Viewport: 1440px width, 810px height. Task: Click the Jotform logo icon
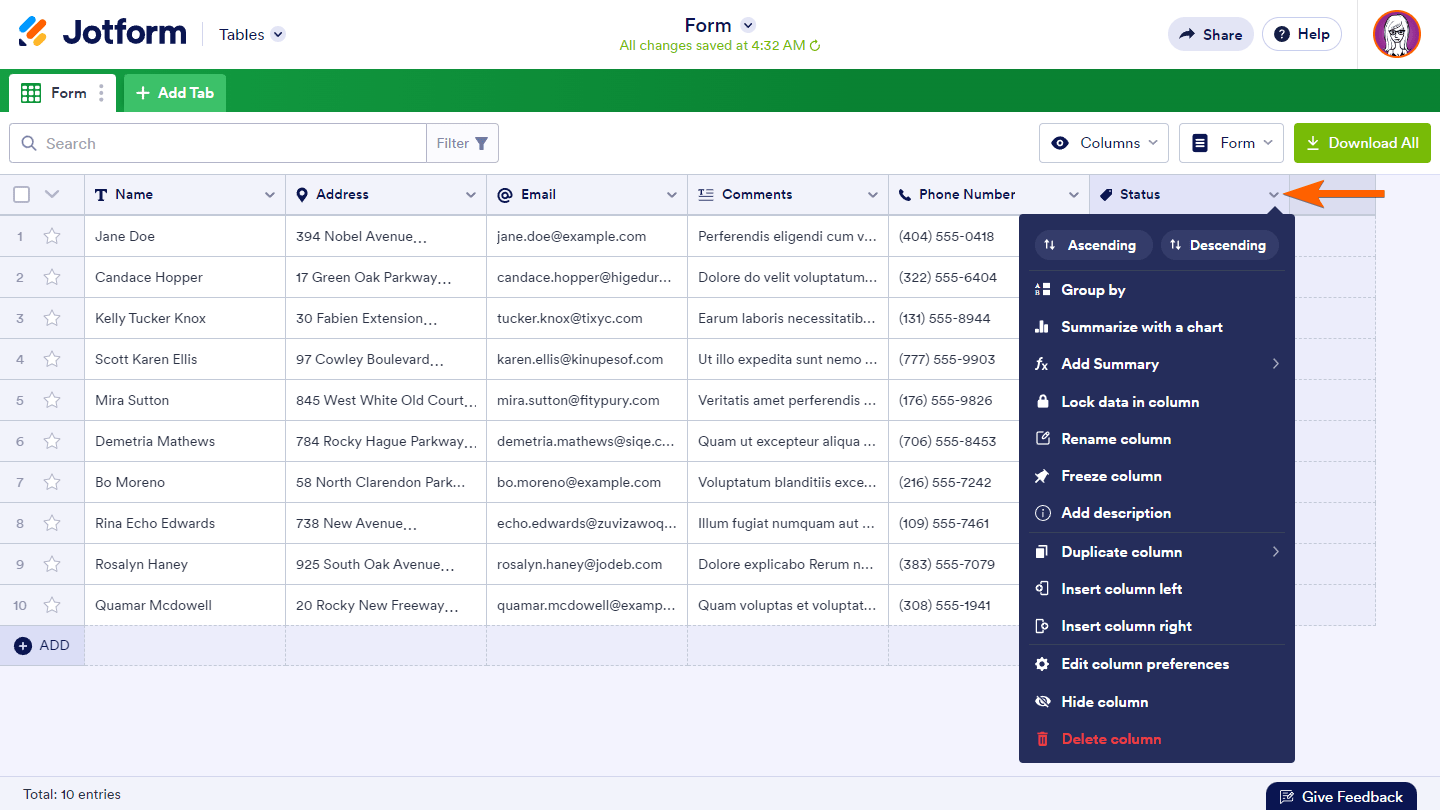[x=33, y=33]
